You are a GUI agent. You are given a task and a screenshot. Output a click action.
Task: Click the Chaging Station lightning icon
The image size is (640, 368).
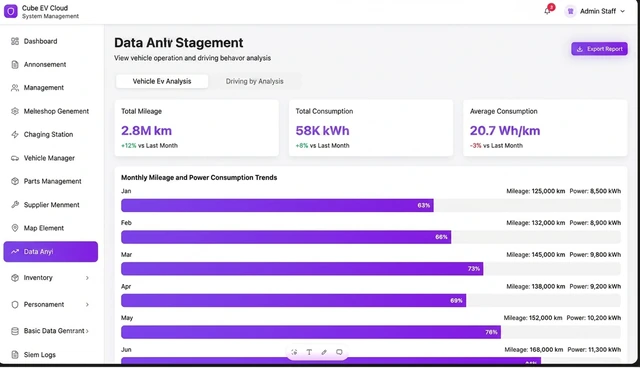pos(15,134)
